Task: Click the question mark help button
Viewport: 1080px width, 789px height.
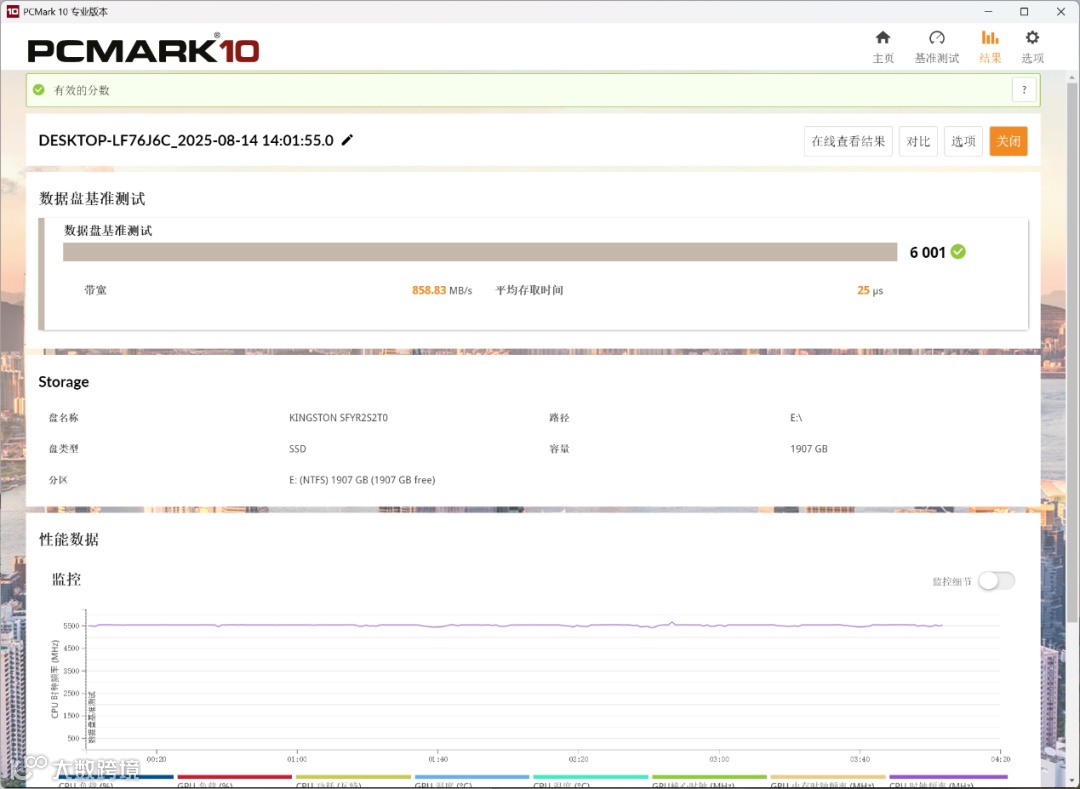Action: click(x=1024, y=90)
